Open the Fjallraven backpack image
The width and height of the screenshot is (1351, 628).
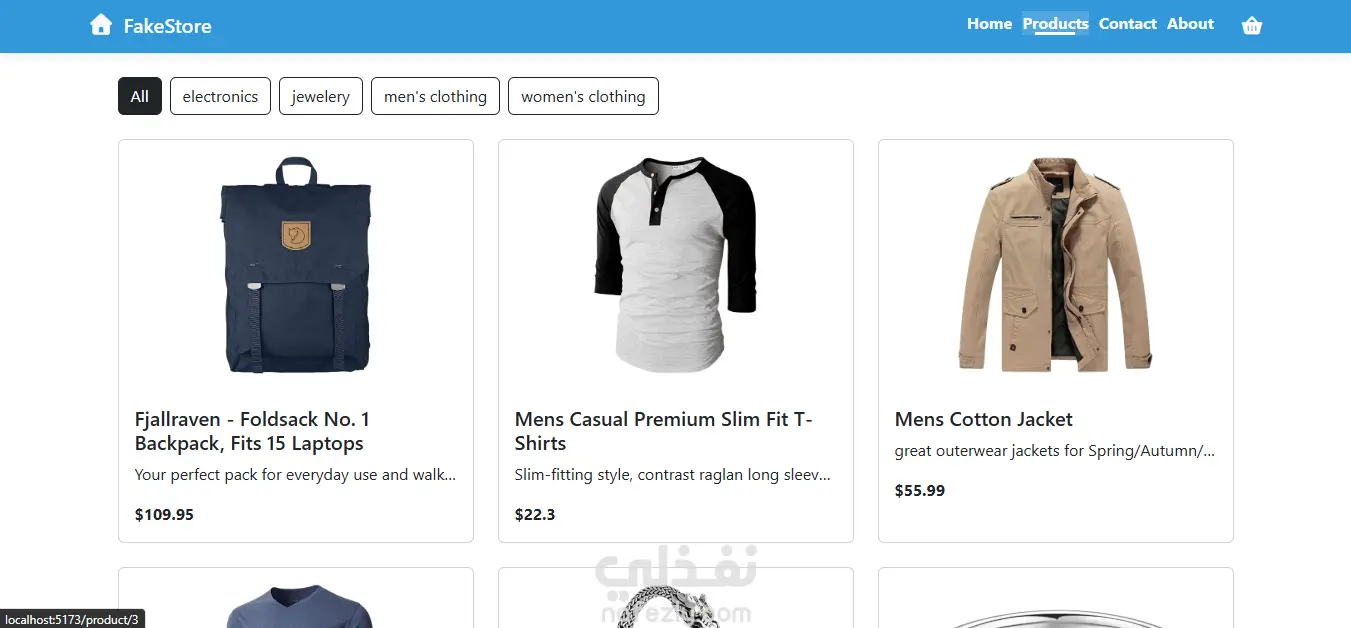[296, 265]
